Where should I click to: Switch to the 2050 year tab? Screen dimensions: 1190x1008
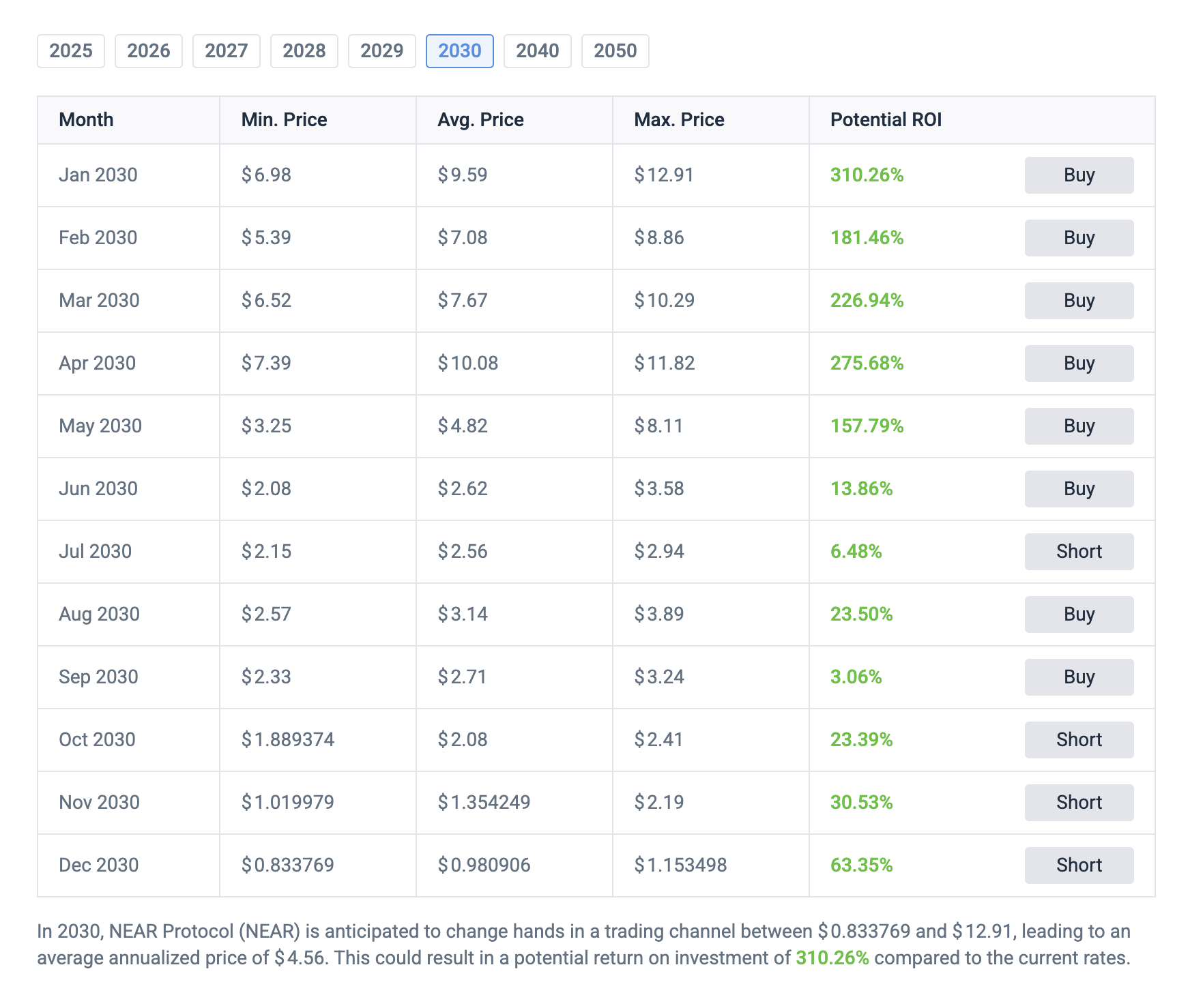coord(615,51)
